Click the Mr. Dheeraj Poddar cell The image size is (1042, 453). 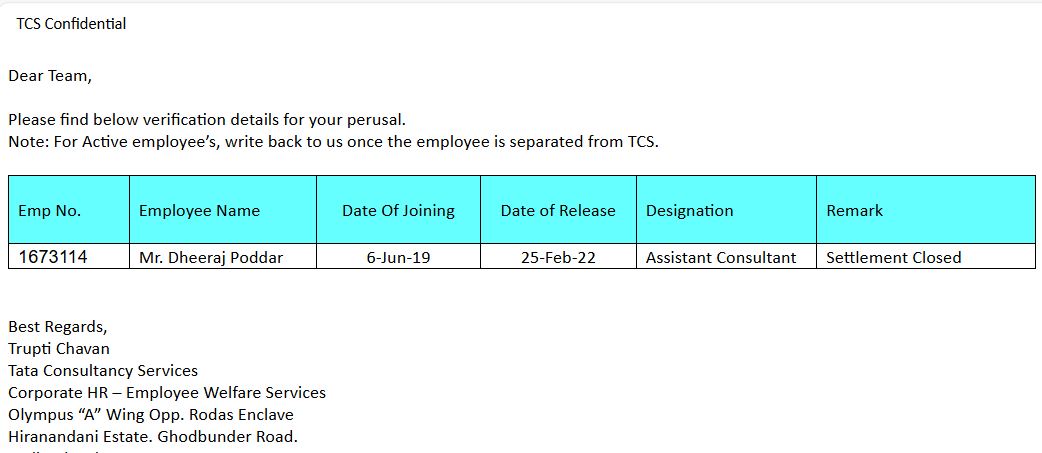coord(211,257)
